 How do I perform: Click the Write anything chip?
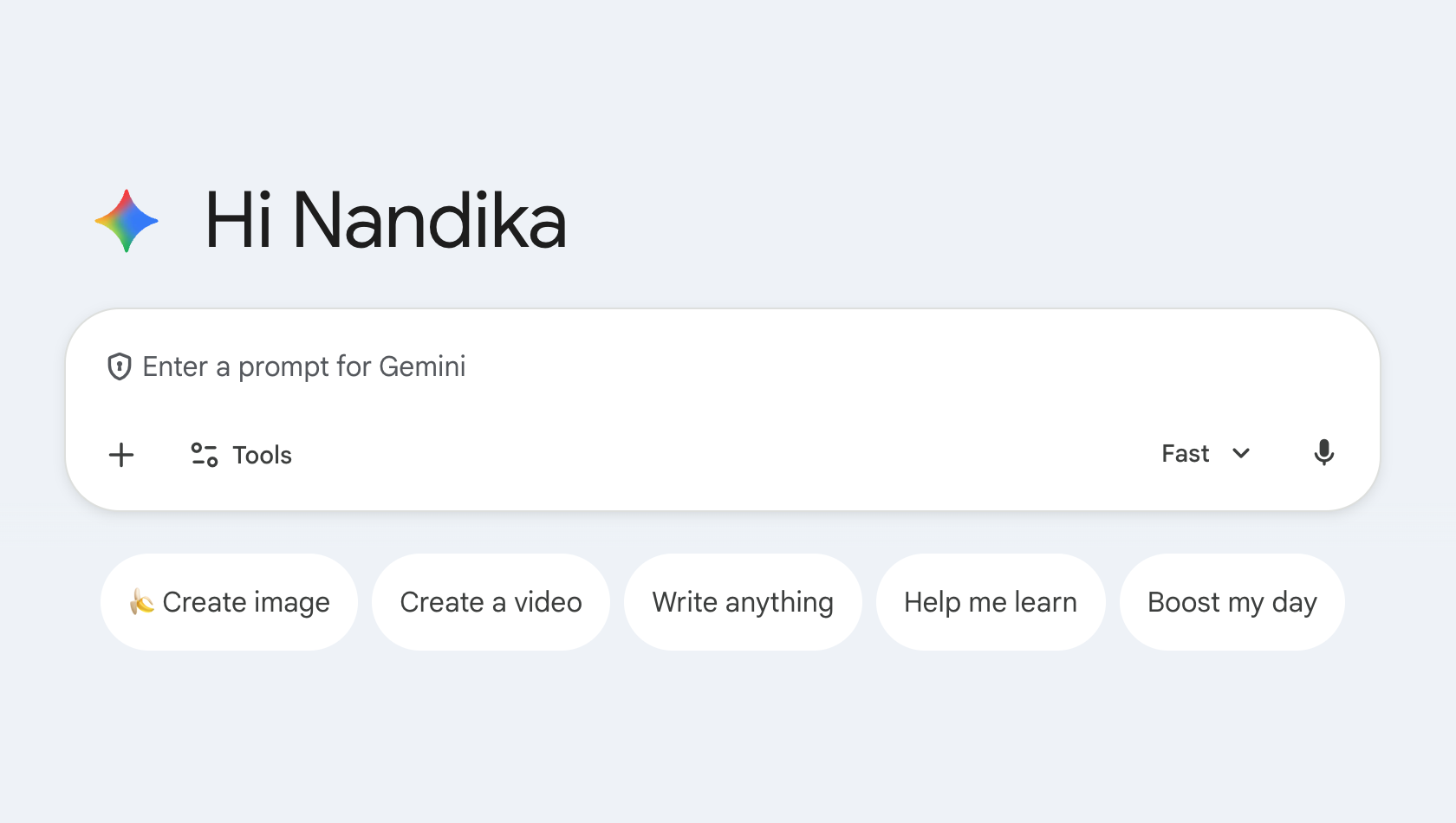743,602
